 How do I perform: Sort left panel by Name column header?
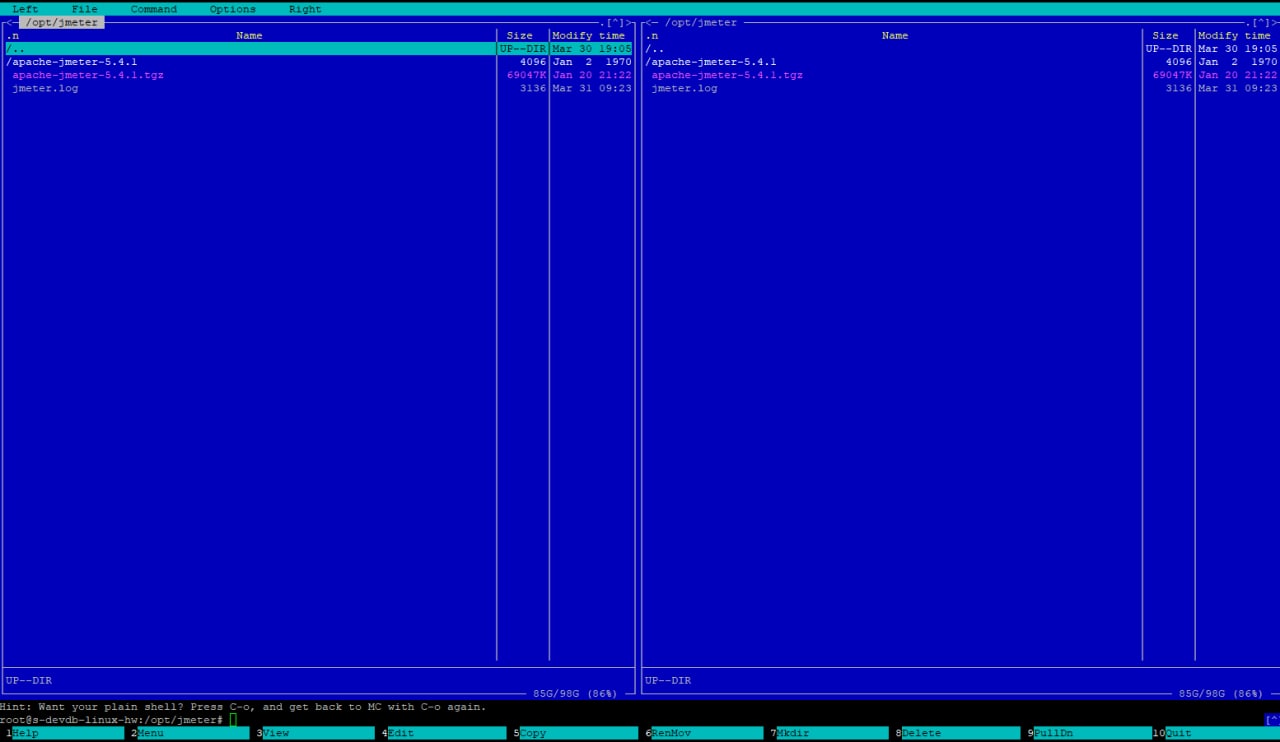pyautogui.click(x=249, y=36)
